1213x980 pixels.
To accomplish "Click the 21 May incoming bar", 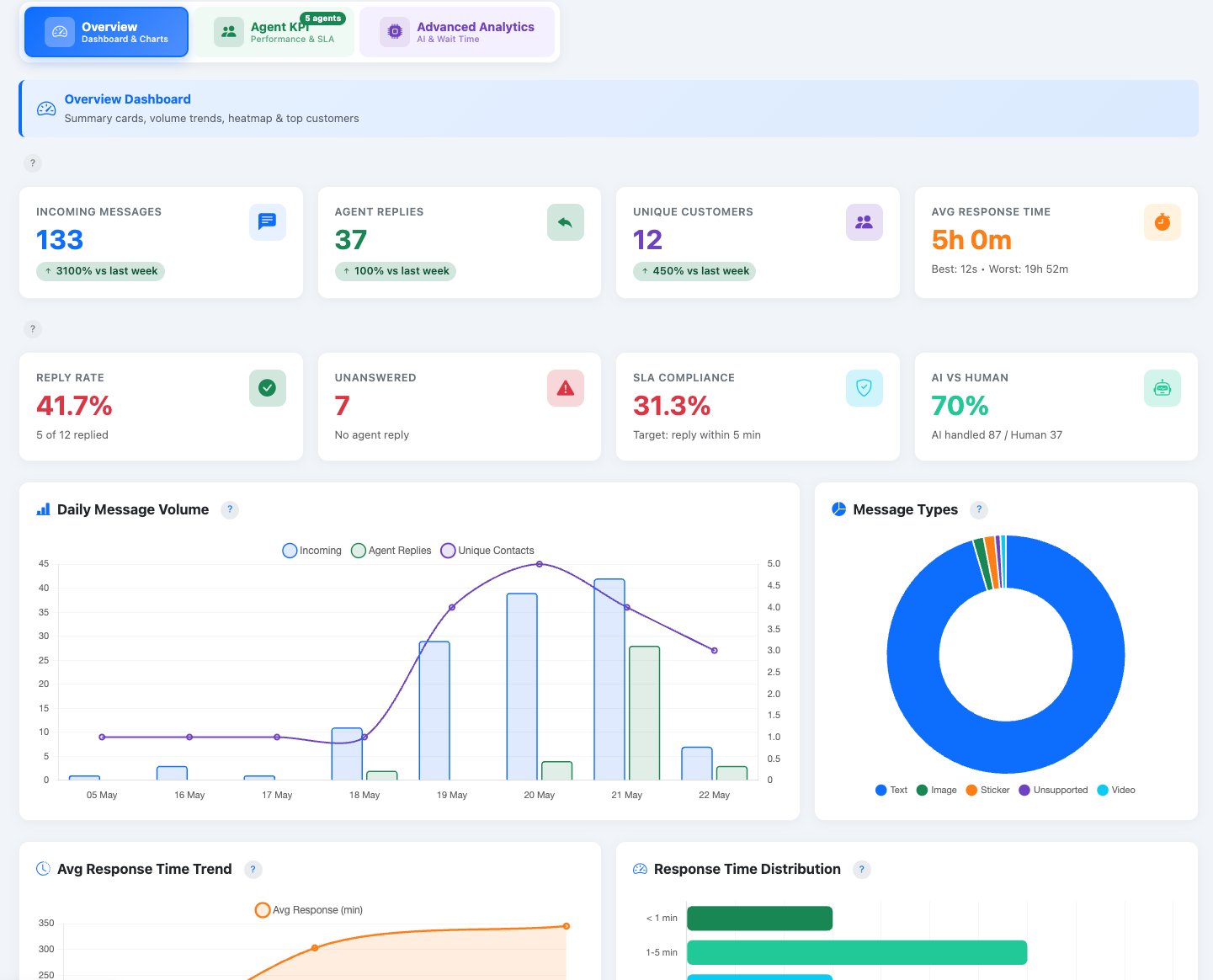I will pyautogui.click(x=609, y=679).
